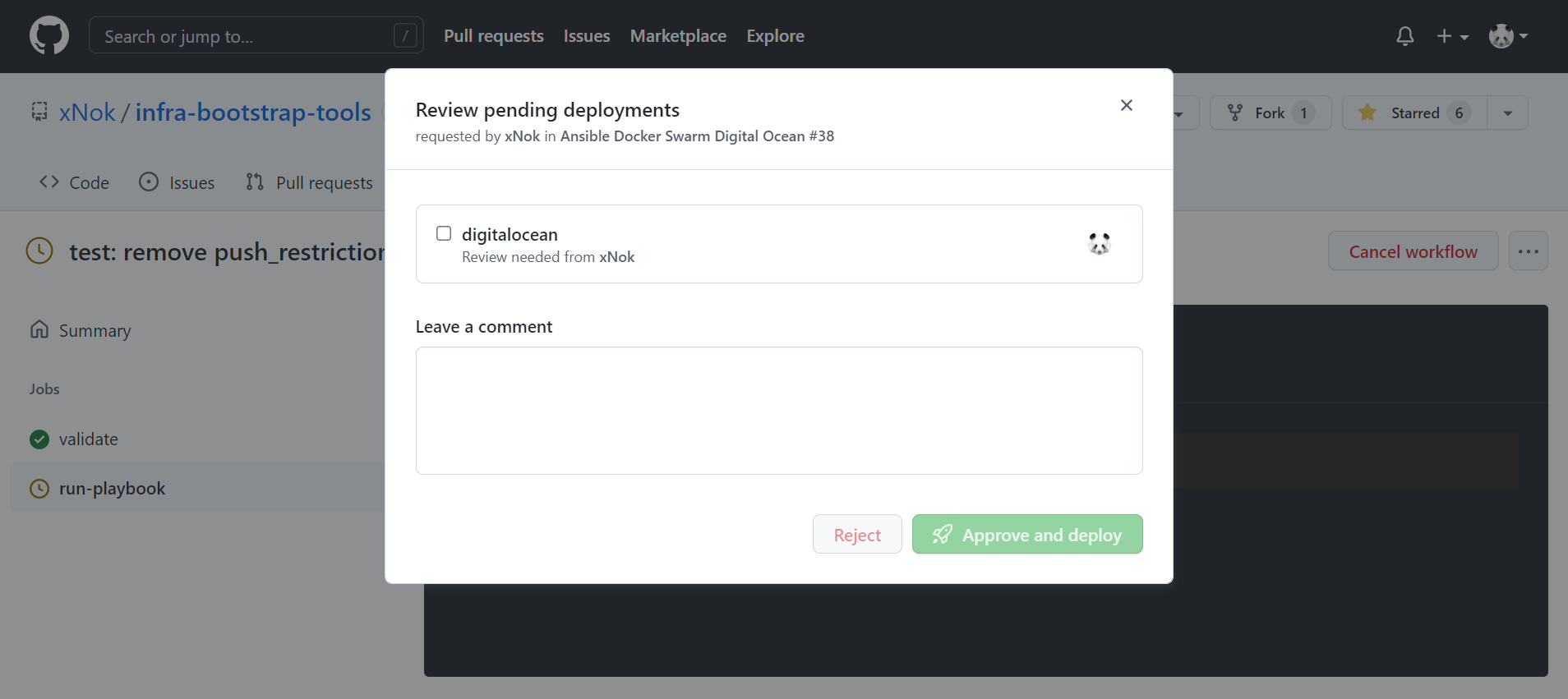The height and width of the screenshot is (699, 1568).
Task: Open the notifications bell
Action: point(1405,36)
